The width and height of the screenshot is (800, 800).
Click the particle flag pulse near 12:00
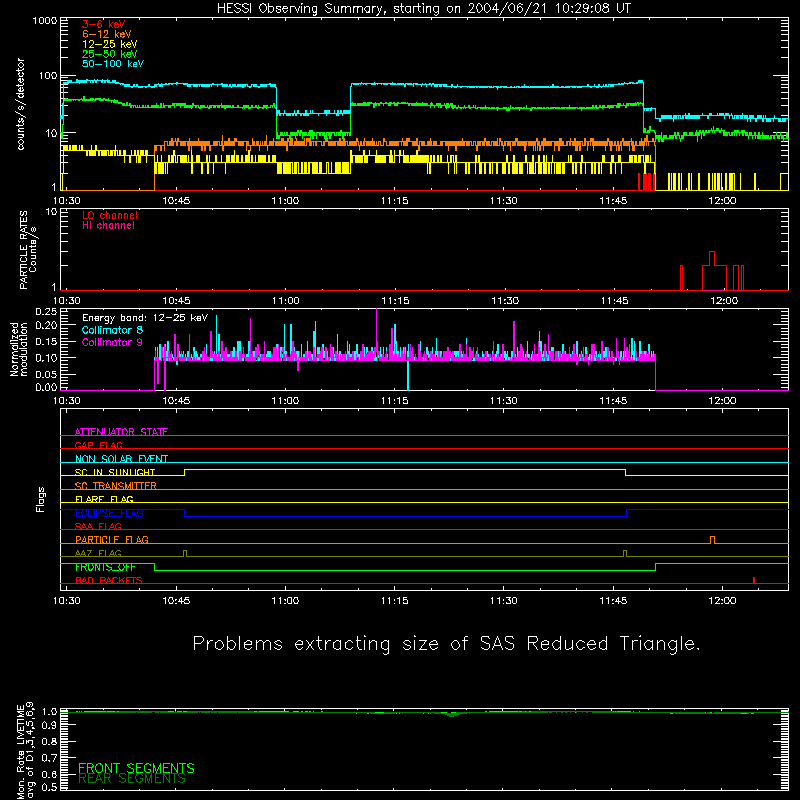coord(712,540)
